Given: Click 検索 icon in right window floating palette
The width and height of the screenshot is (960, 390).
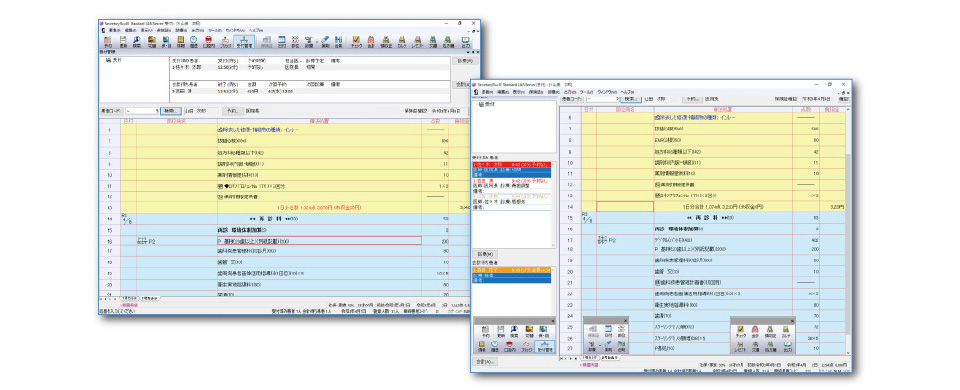Looking at the screenshot, I should [514, 331].
